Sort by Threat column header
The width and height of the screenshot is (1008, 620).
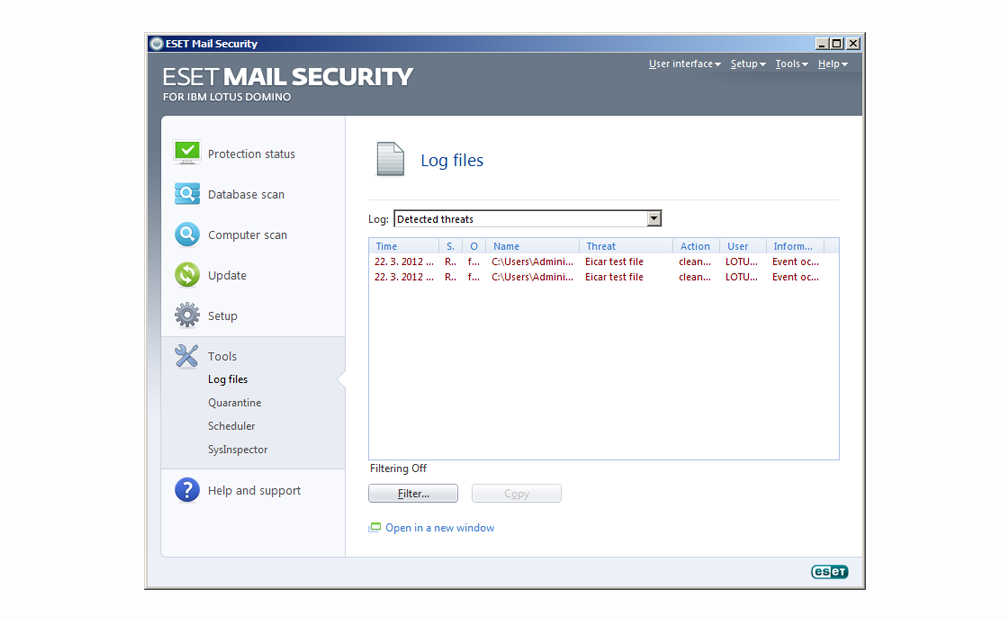point(626,246)
